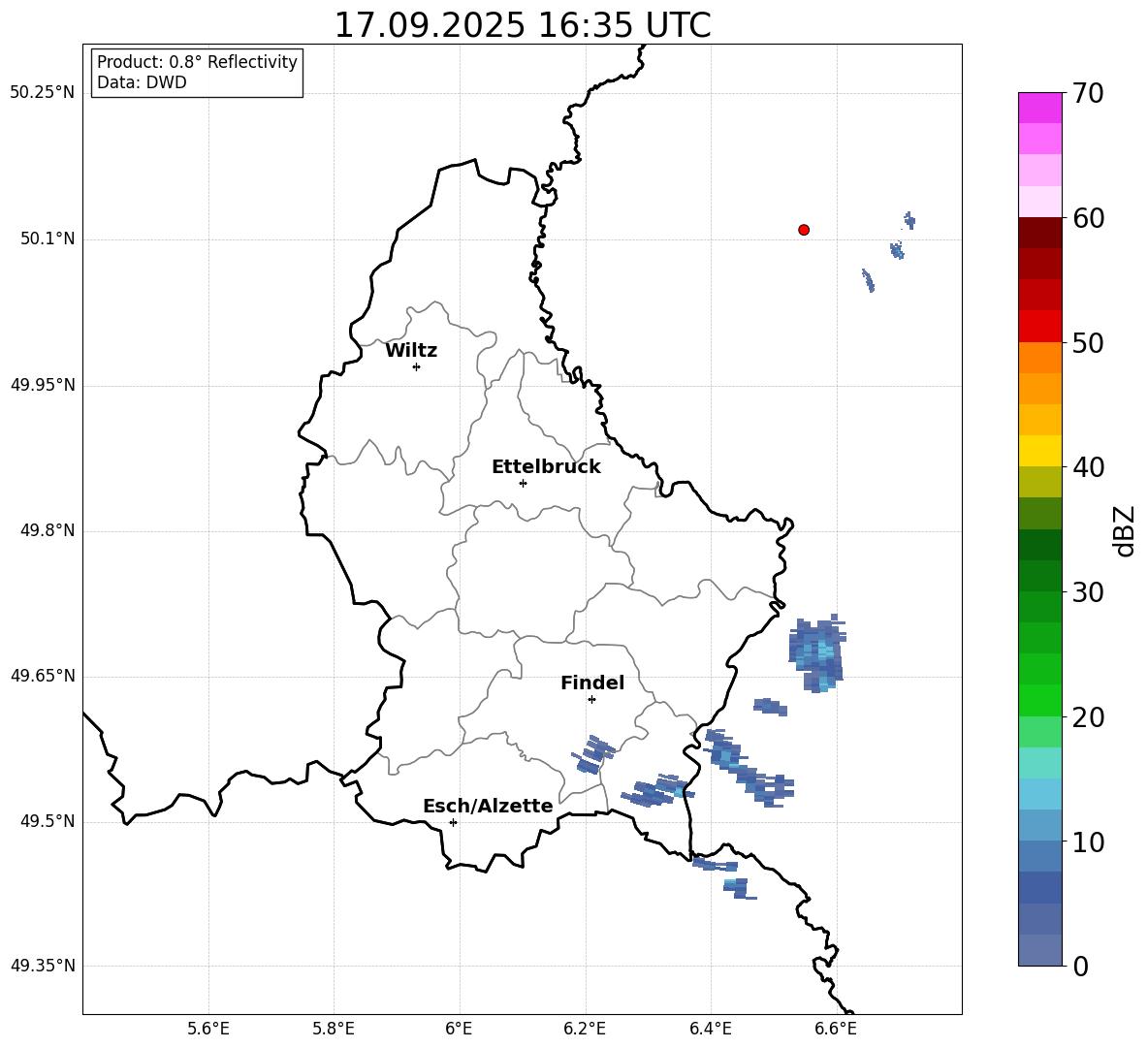Click the 50.1°N latitude label

coord(48,239)
